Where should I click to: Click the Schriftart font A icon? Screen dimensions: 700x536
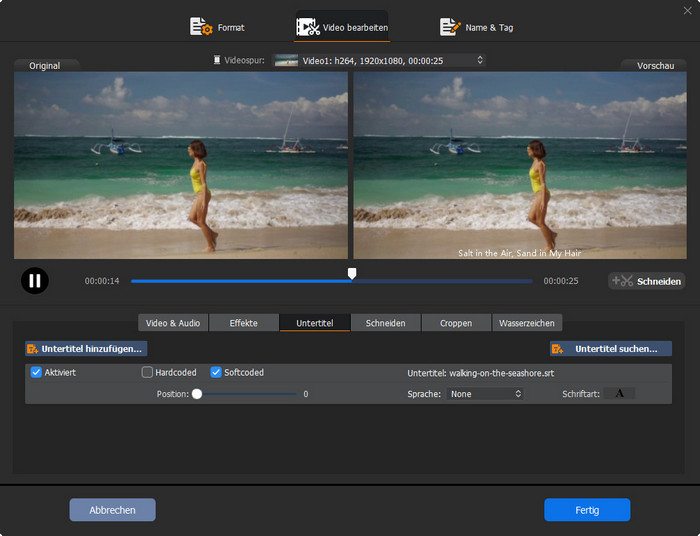(x=619, y=394)
